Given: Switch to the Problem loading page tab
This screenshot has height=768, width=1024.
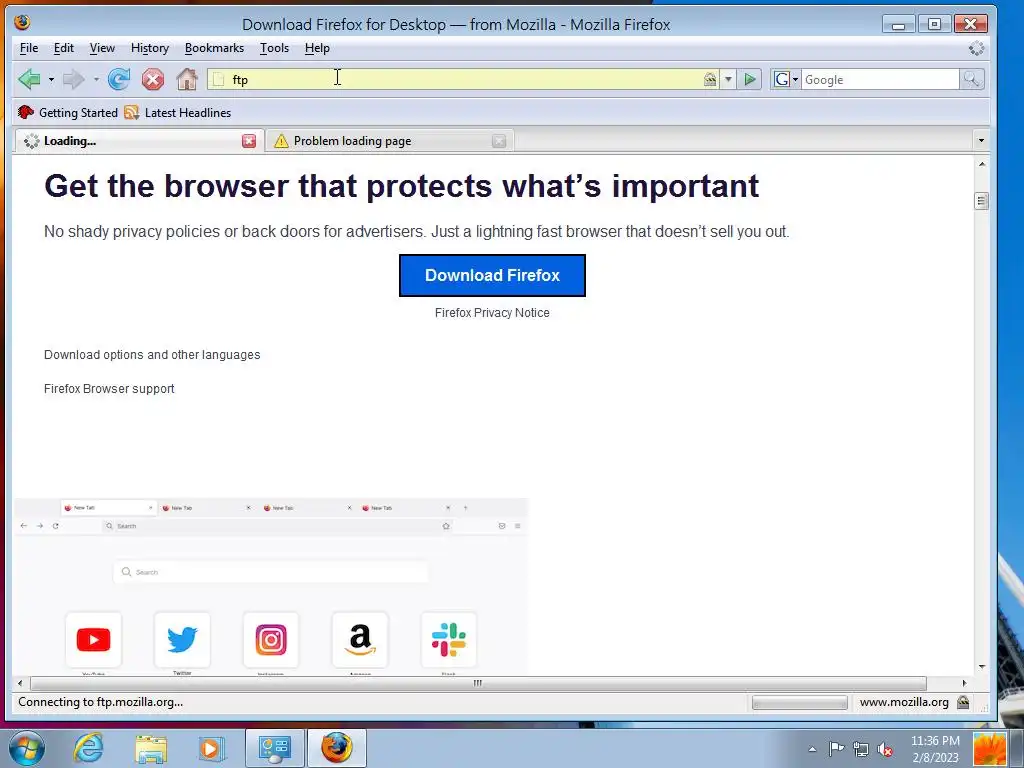Looking at the screenshot, I should click(x=389, y=141).
